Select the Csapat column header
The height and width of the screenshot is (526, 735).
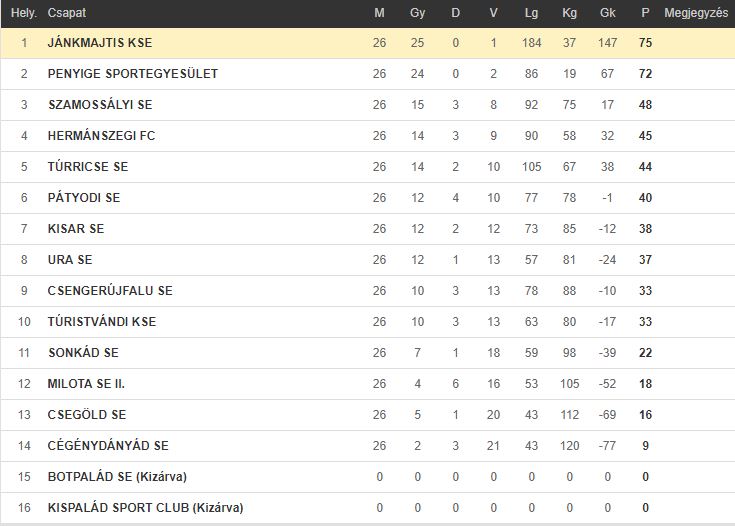67,13
